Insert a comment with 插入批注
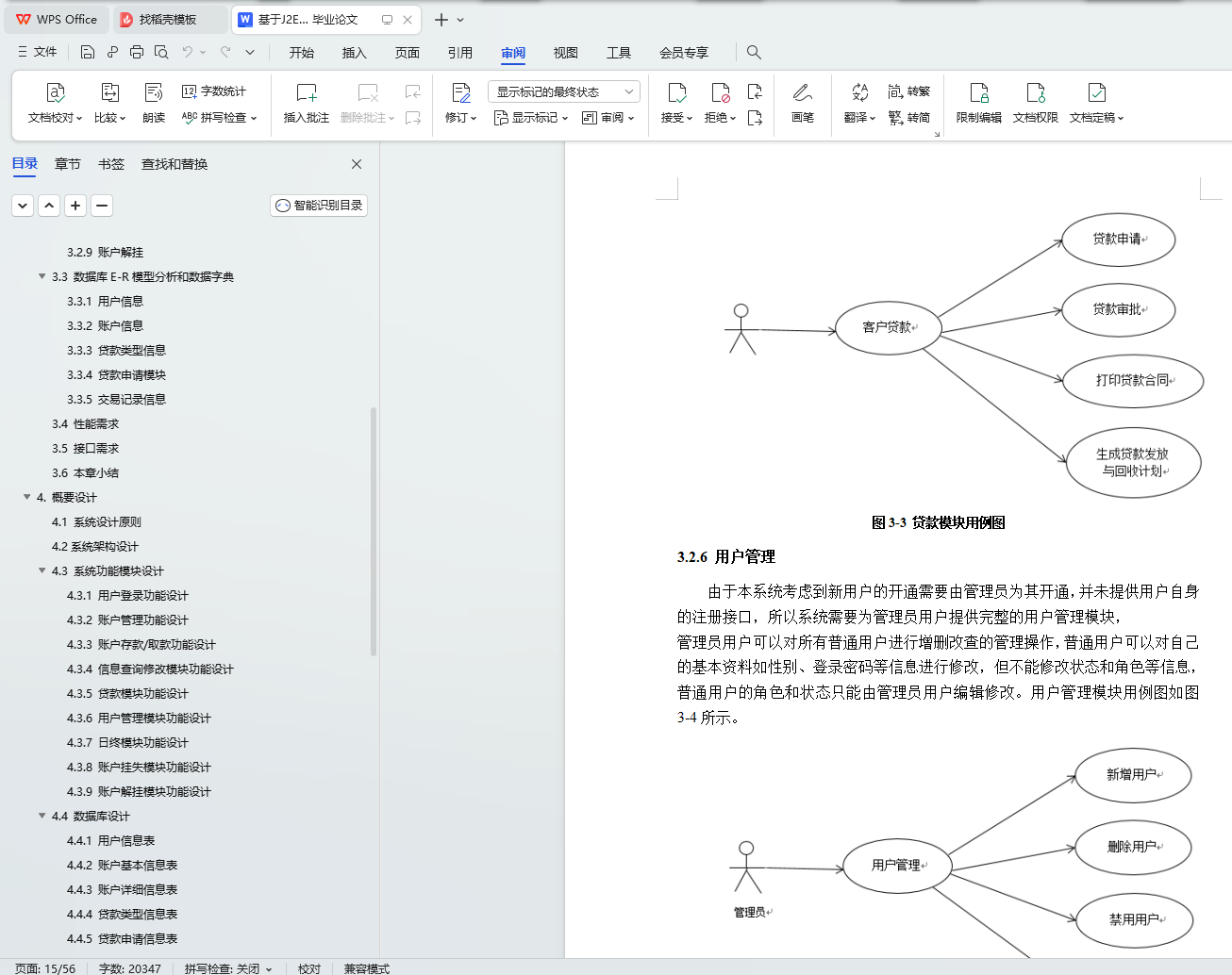1232x975 pixels. [x=307, y=104]
